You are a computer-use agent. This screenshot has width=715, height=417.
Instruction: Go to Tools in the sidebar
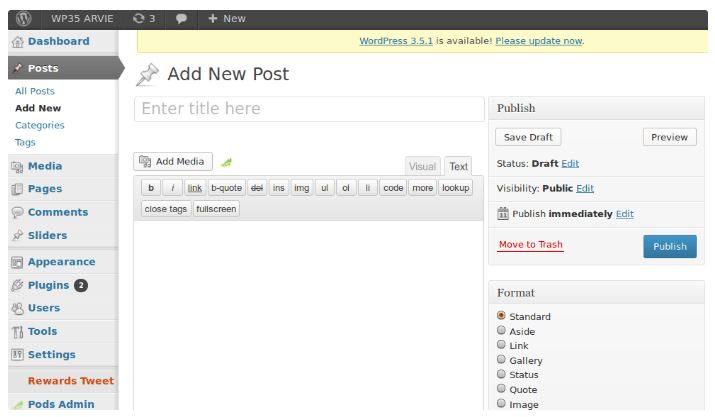pyautogui.click(x=42, y=331)
